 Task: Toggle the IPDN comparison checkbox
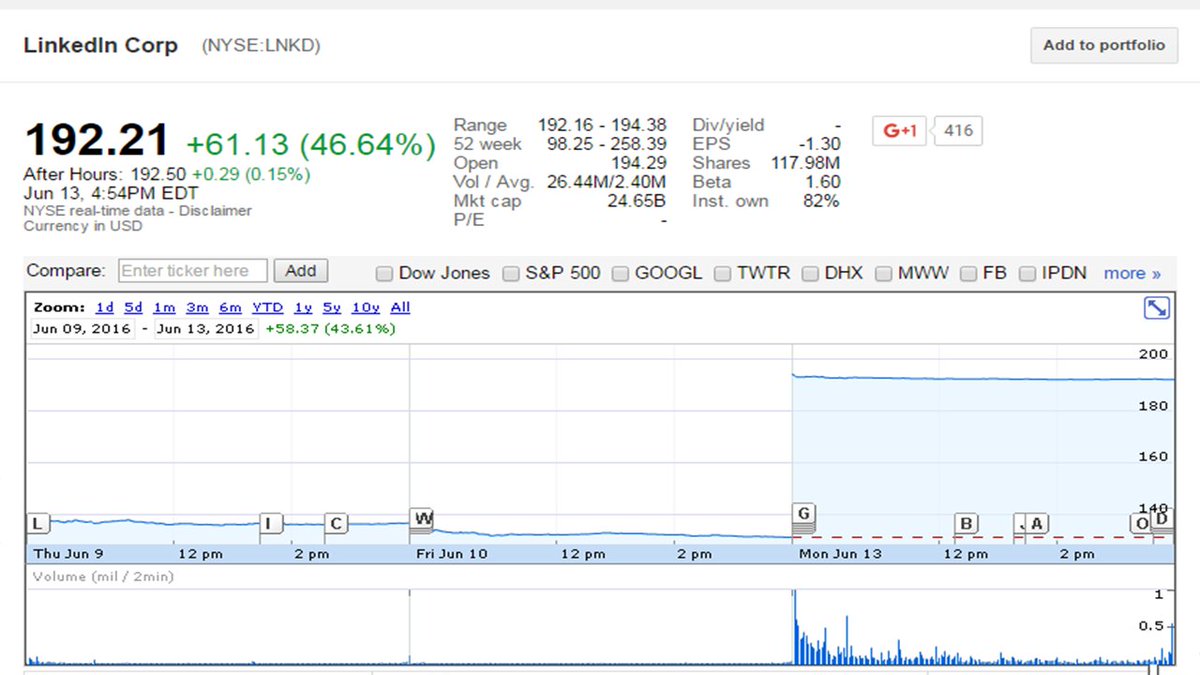pos(1027,273)
